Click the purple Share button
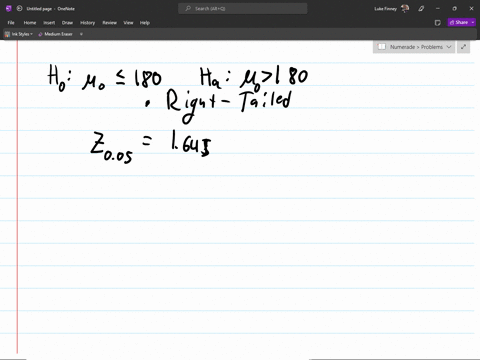 (x=459, y=22)
